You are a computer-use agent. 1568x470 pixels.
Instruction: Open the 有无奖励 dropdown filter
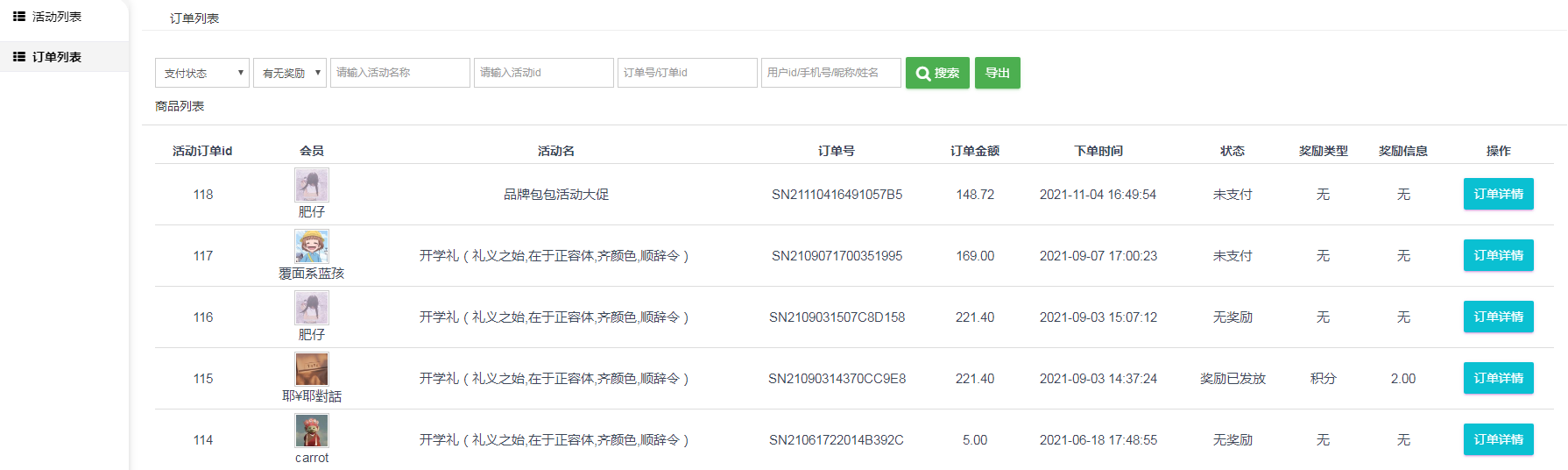click(290, 73)
